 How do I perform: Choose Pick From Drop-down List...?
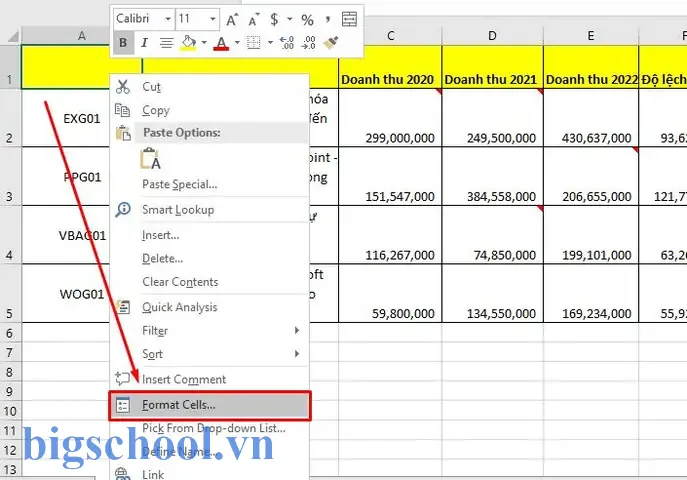(209, 428)
